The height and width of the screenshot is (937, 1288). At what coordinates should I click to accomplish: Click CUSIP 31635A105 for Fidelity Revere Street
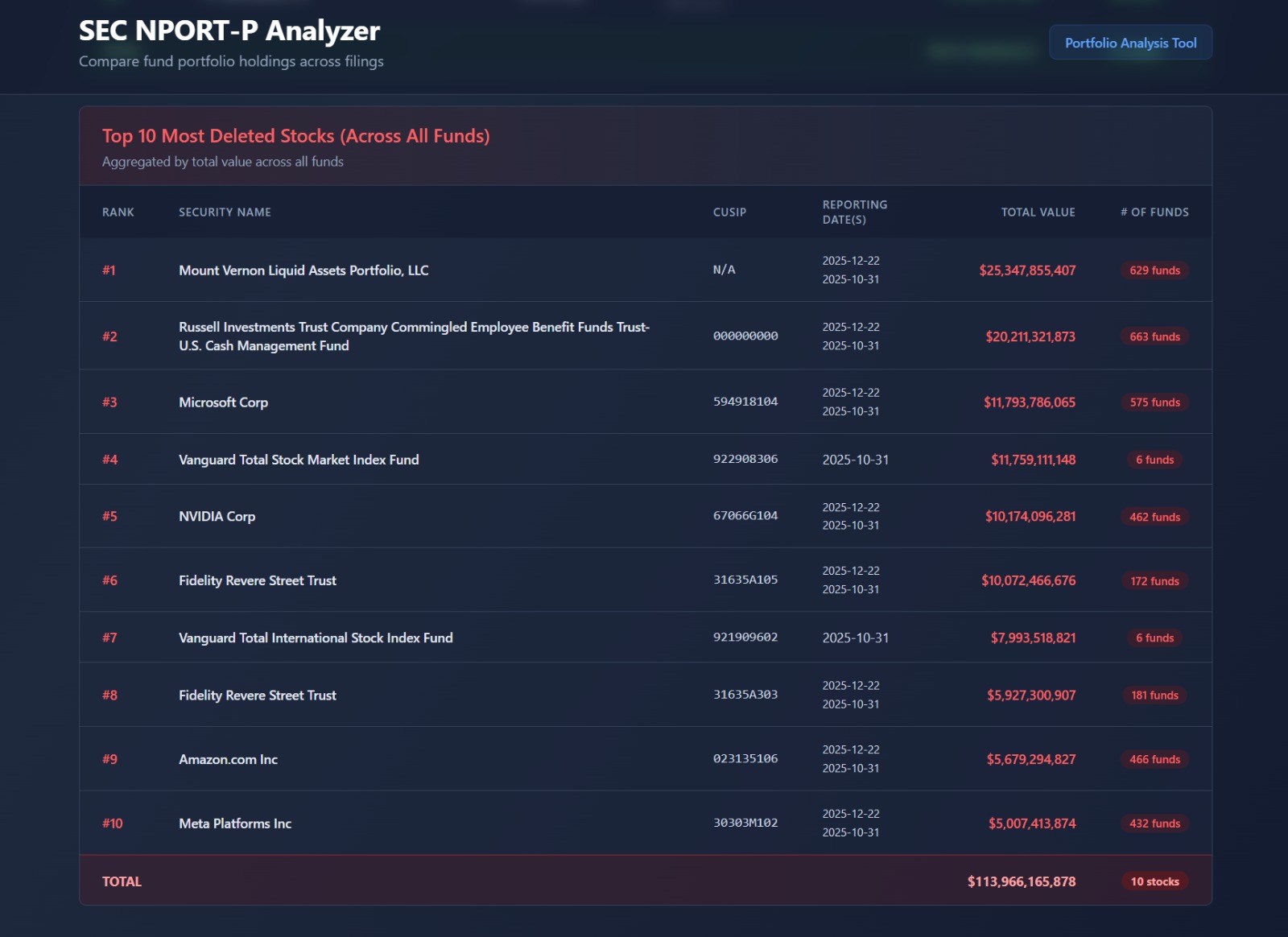[x=745, y=580]
